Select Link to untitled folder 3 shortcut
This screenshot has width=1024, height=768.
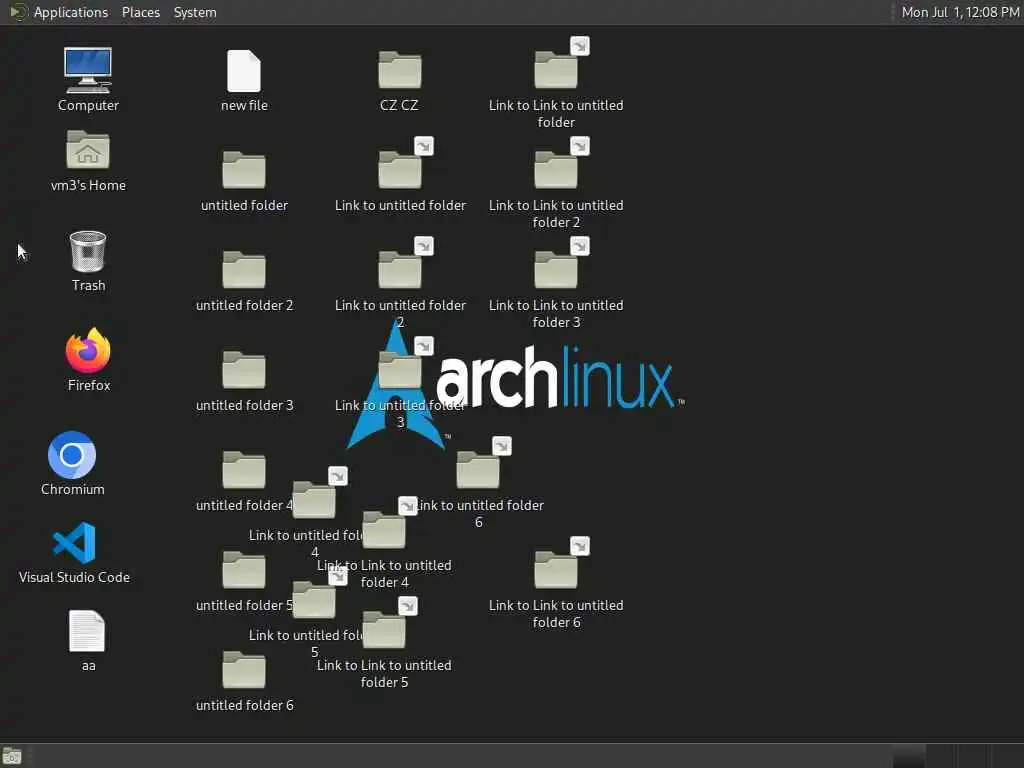click(400, 370)
